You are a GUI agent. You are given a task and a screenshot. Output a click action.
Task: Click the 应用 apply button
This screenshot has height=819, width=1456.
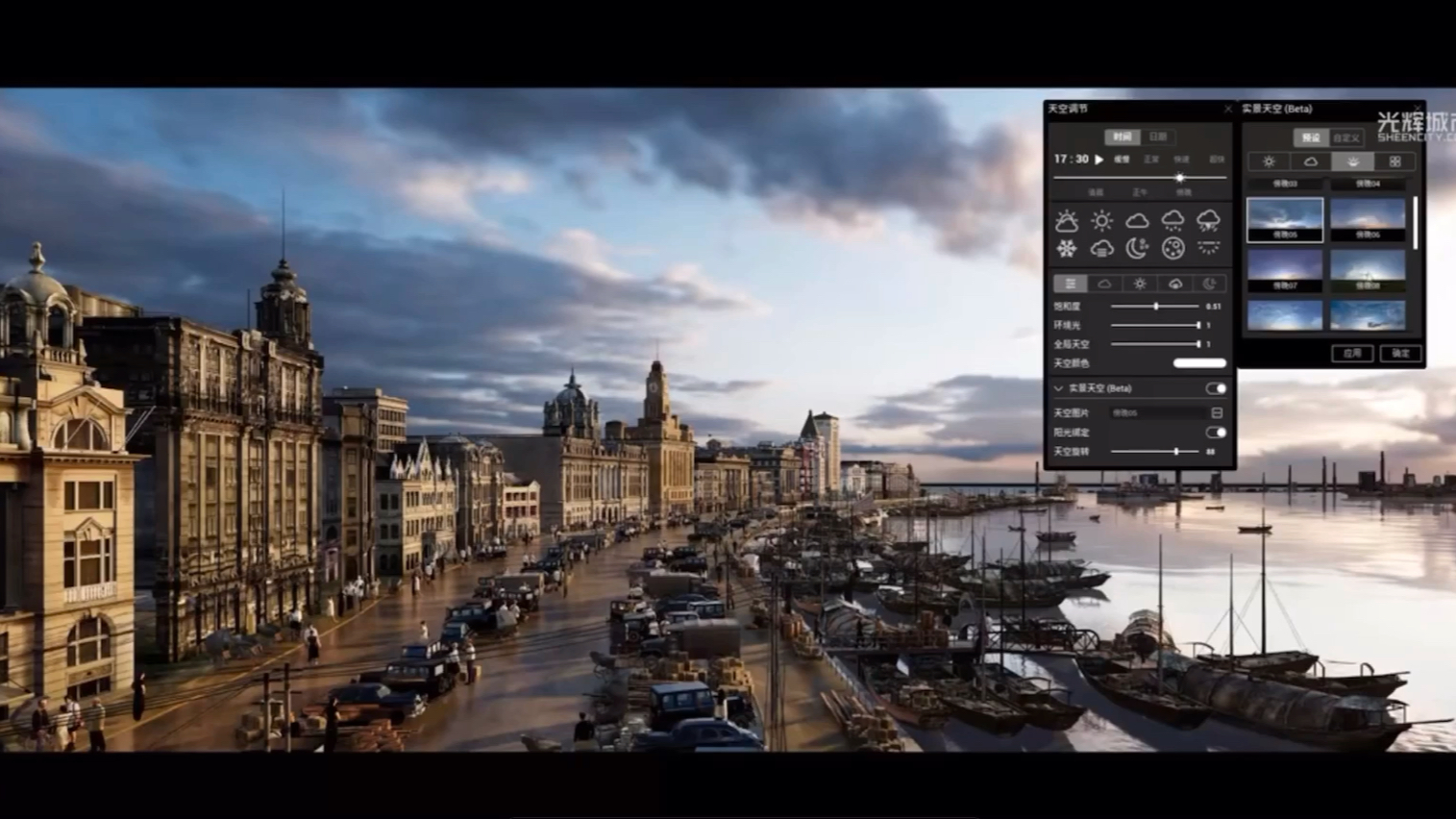(1352, 353)
